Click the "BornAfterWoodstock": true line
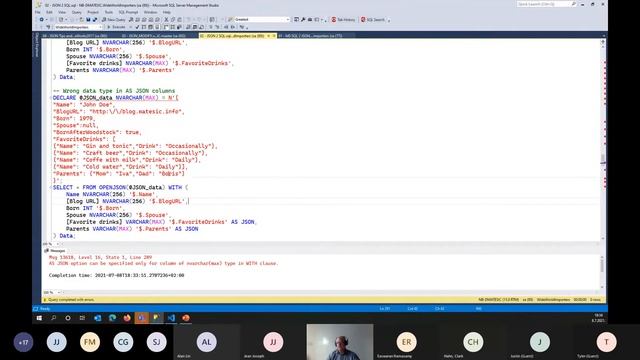This screenshot has height=360, width=640. click(x=97, y=132)
